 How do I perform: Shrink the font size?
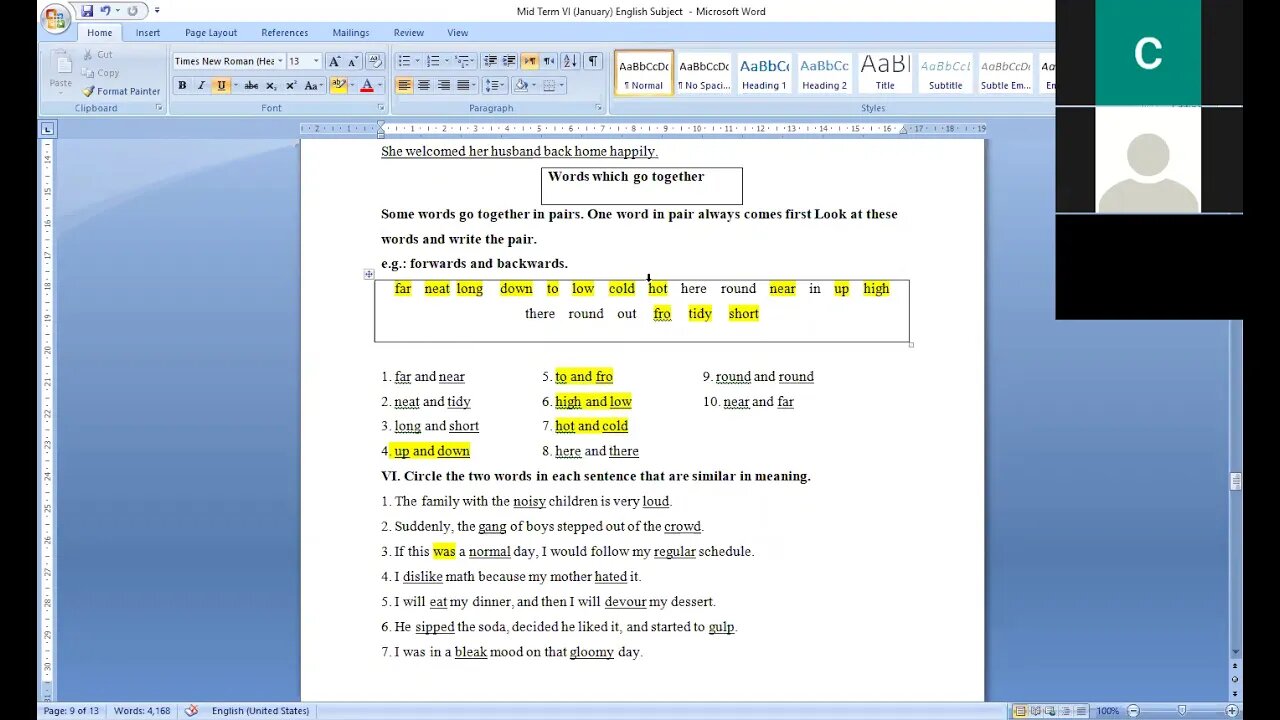[x=353, y=61]
